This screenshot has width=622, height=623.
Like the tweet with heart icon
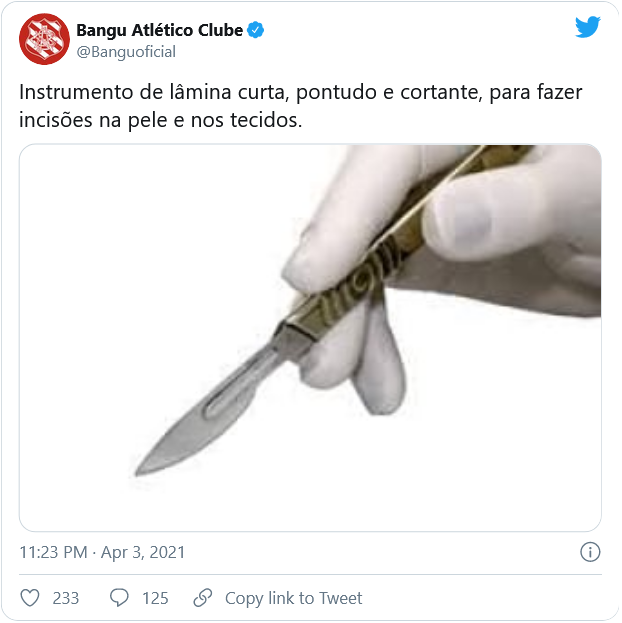click(x=30, y=598)
